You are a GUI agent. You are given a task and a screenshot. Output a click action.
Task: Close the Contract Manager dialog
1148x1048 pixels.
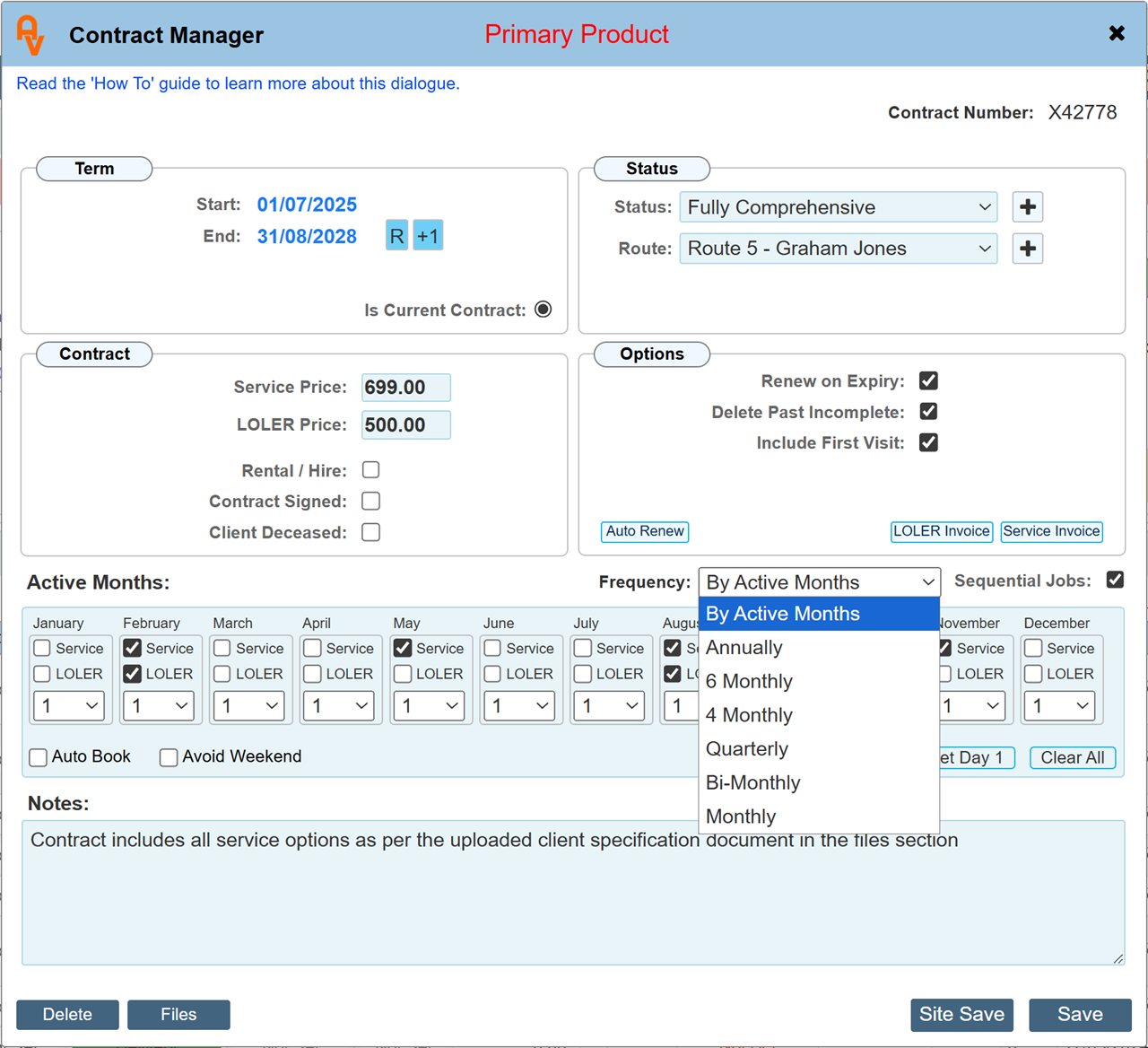click(1117, 33)
